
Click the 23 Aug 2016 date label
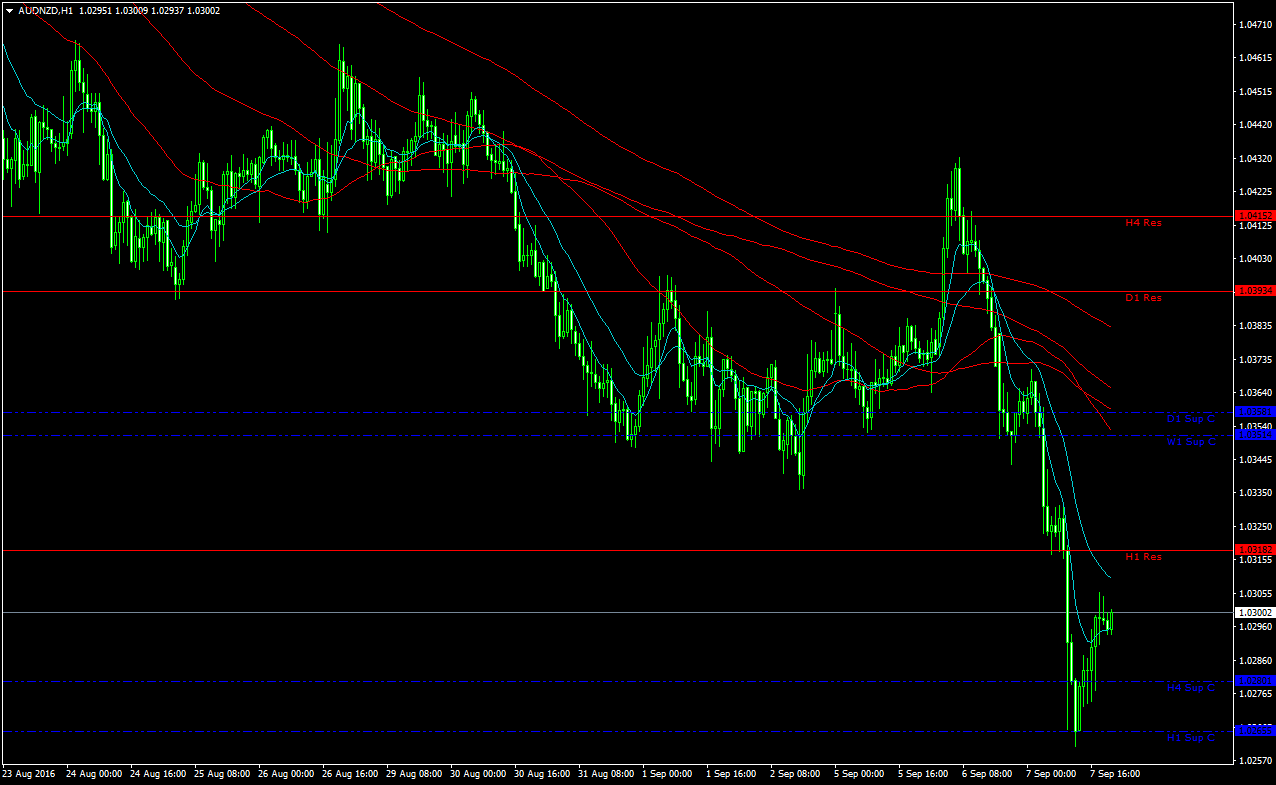coord(28,774)
